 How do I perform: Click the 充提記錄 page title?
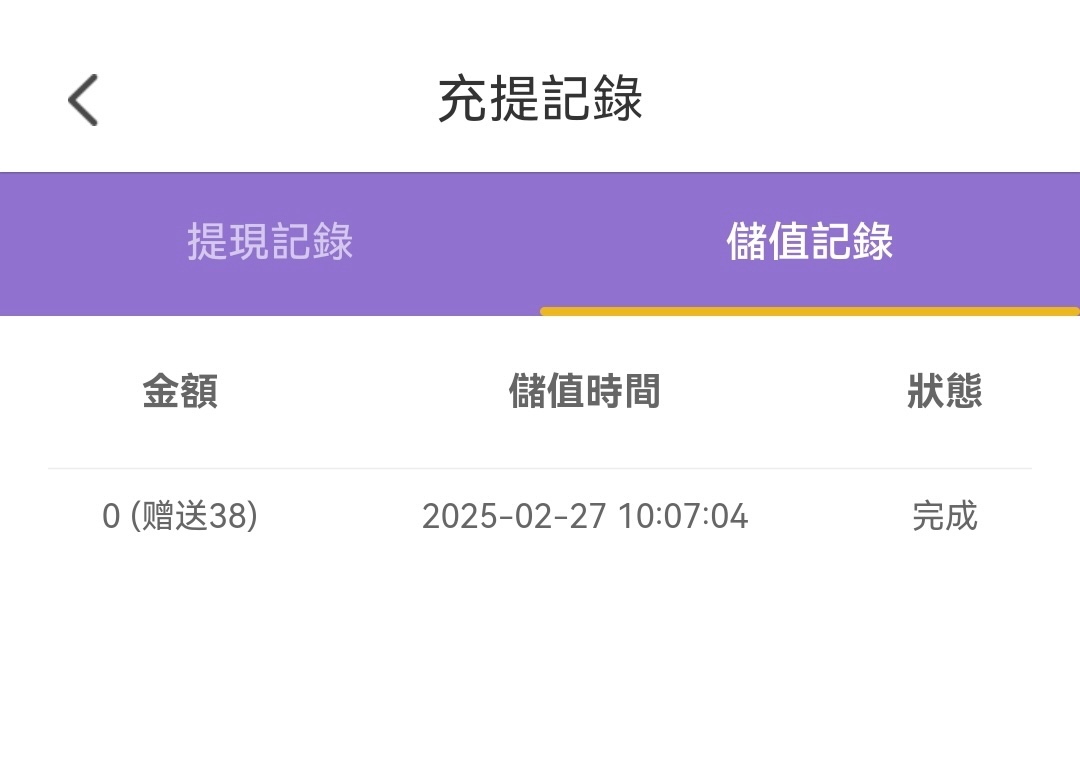coord(540,99)
